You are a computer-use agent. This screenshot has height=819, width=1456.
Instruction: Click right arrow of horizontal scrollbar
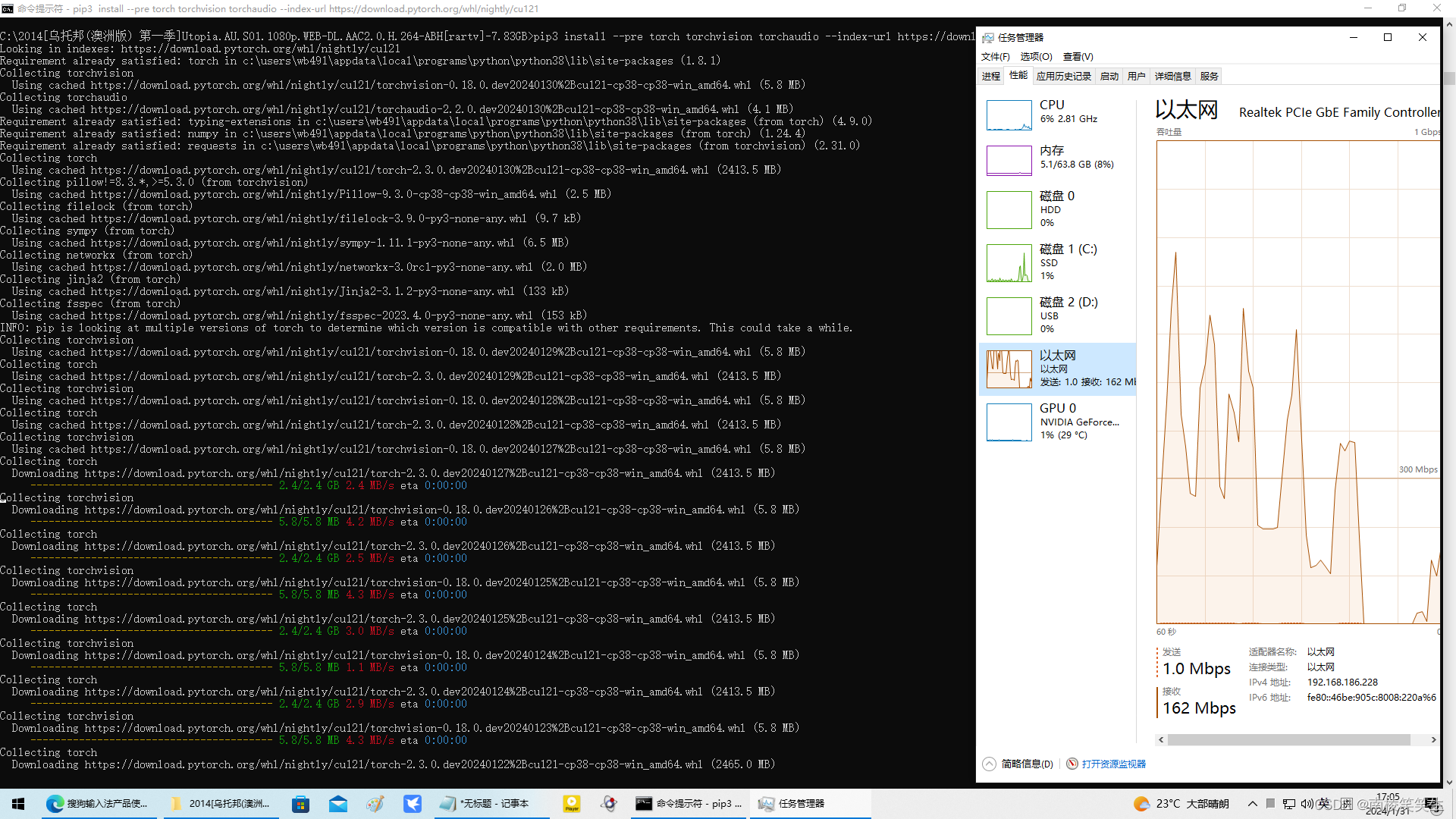(x=1433, y=739)
